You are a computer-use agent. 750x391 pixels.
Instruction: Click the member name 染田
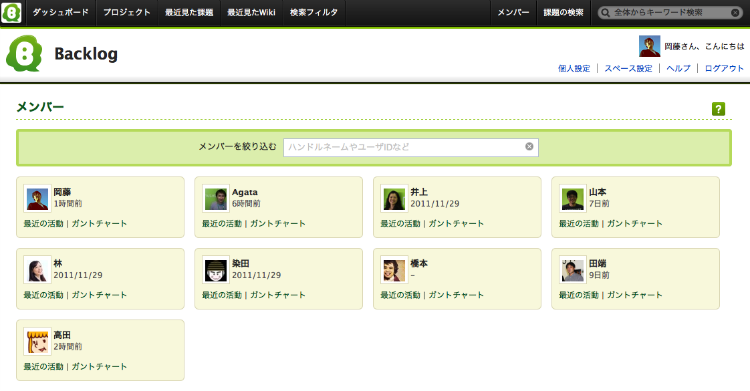pos(241,263)
